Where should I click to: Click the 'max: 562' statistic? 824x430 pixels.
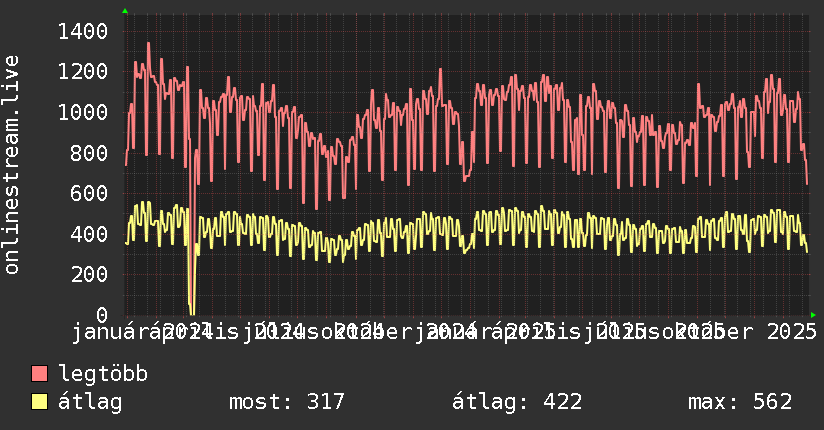pyautogui.click(x=740, y=402)
